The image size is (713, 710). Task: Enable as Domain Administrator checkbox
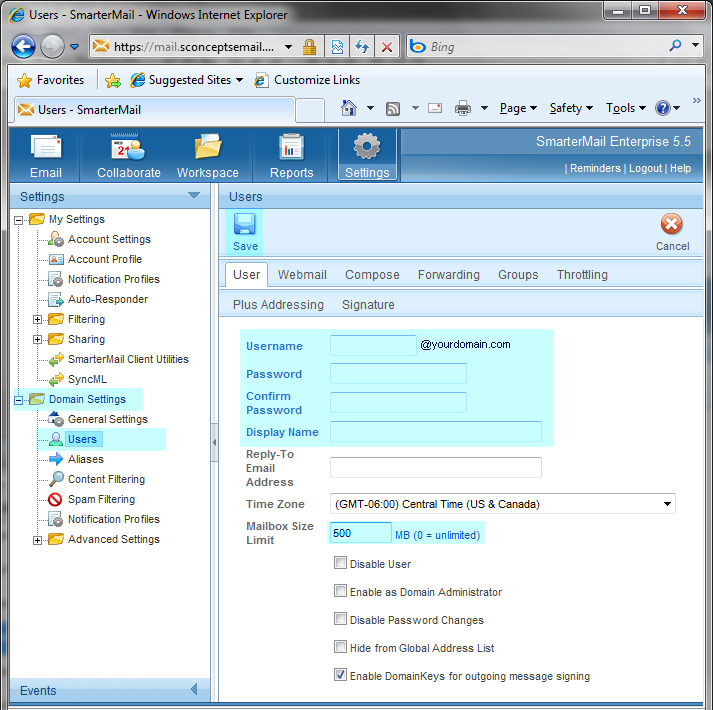(x=341, y=591)
